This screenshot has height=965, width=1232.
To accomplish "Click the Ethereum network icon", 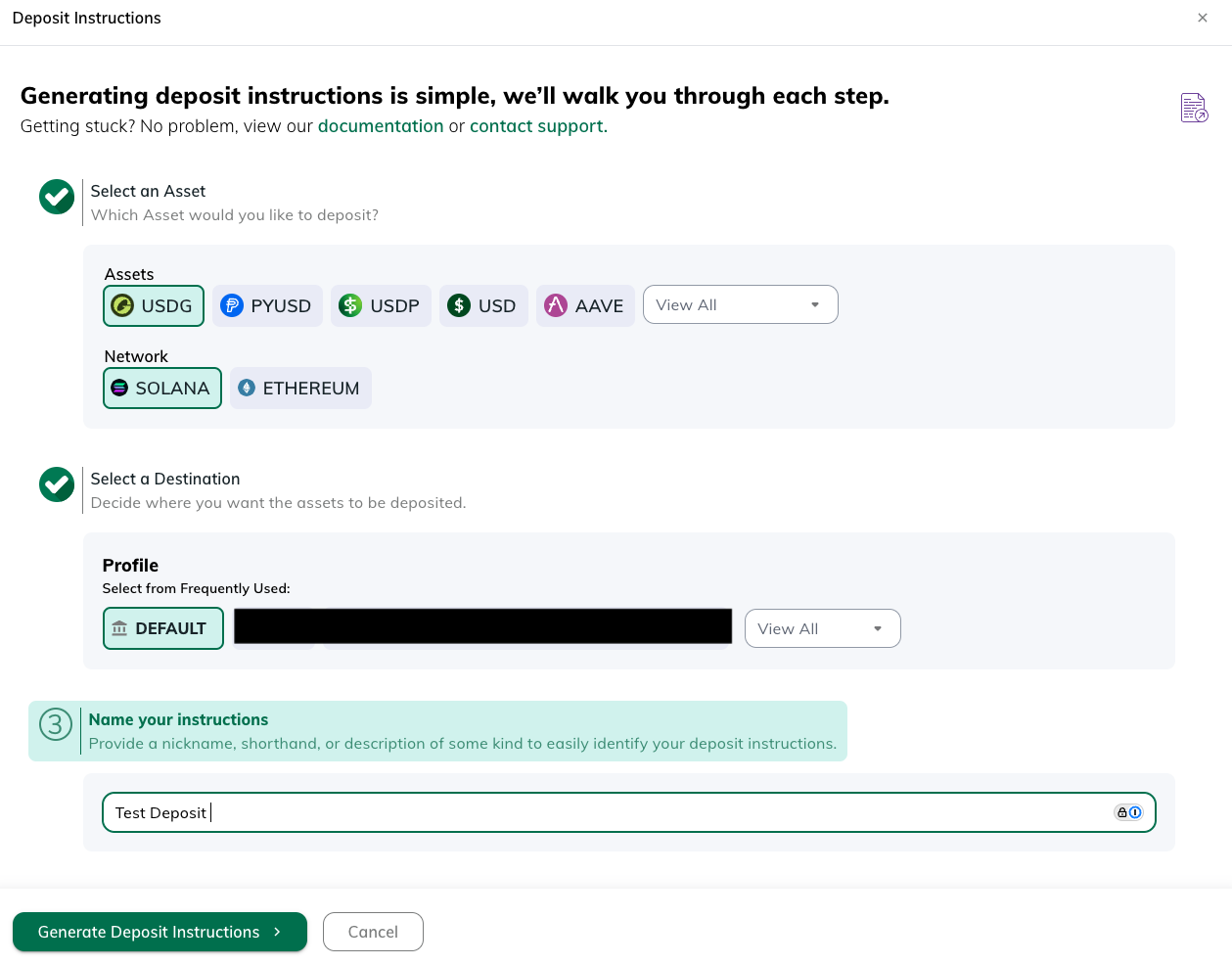I will (x=247, y=388).
